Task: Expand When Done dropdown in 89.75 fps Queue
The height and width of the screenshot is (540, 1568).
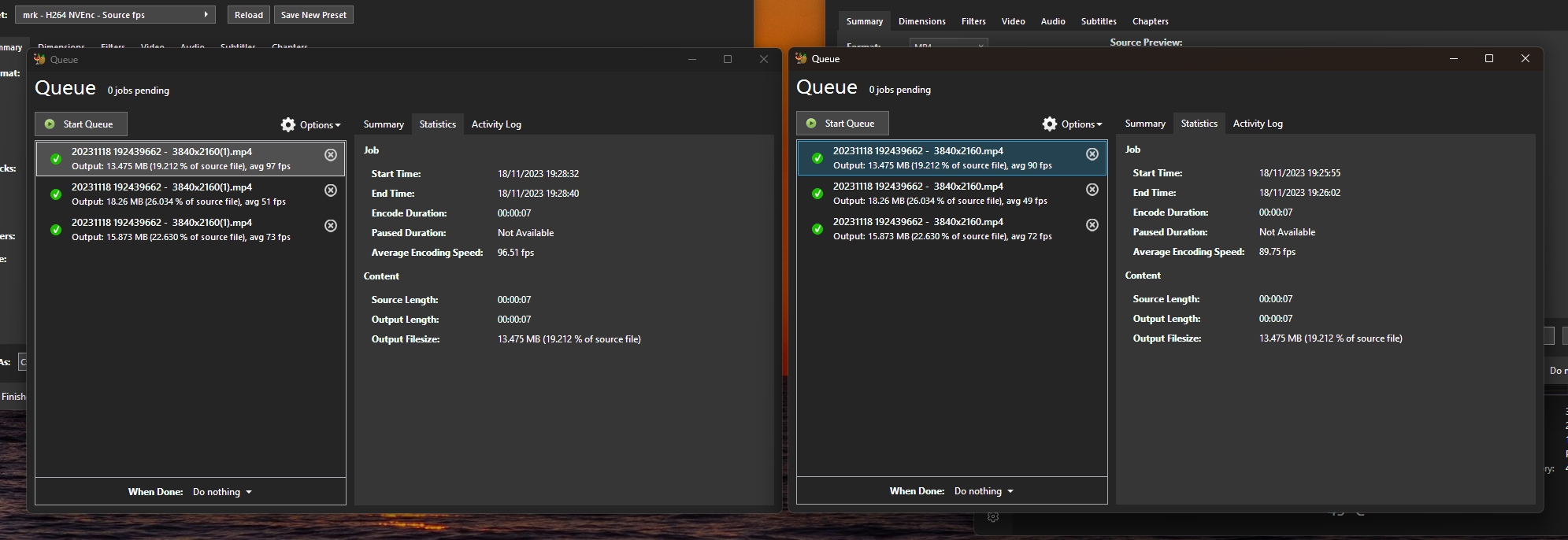Action: coord(984,491)
